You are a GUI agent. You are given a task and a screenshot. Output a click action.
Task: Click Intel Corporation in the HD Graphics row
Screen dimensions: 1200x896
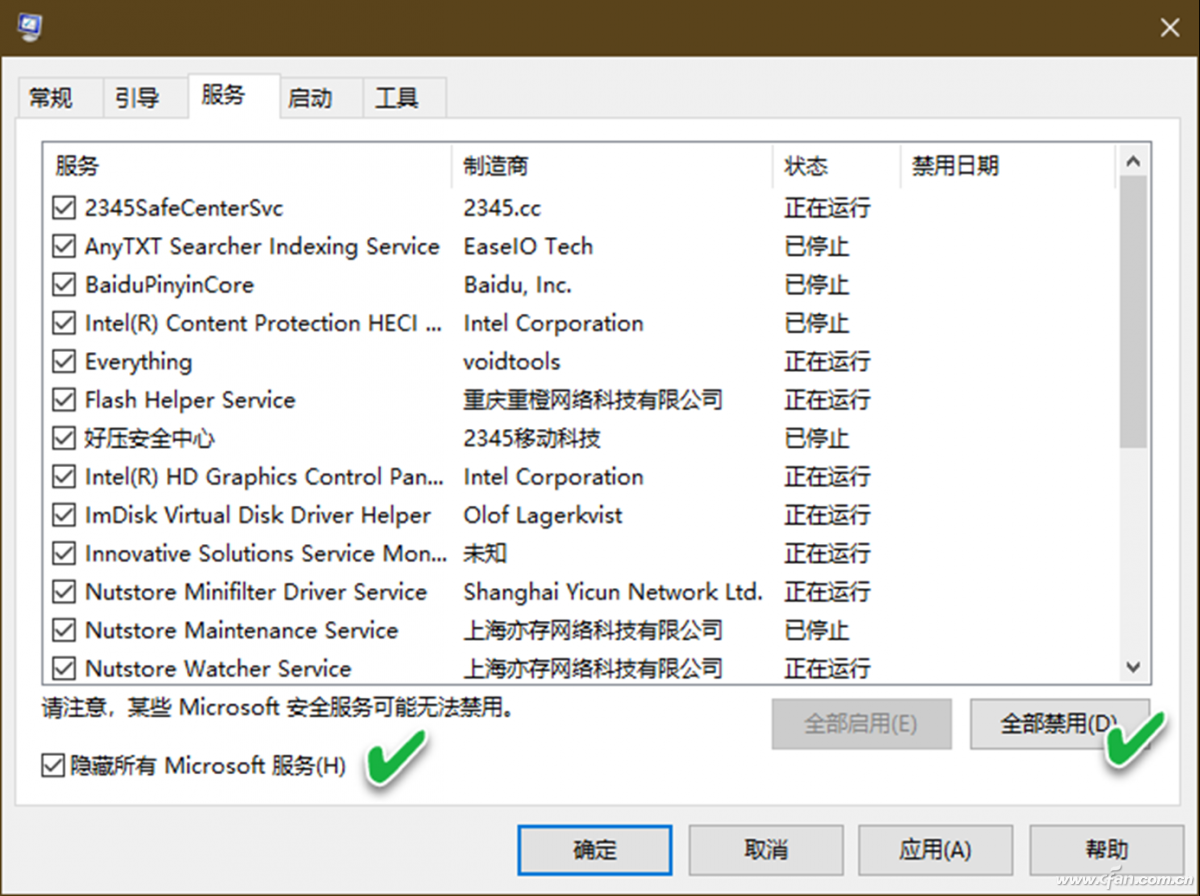(x=553, y=477)
